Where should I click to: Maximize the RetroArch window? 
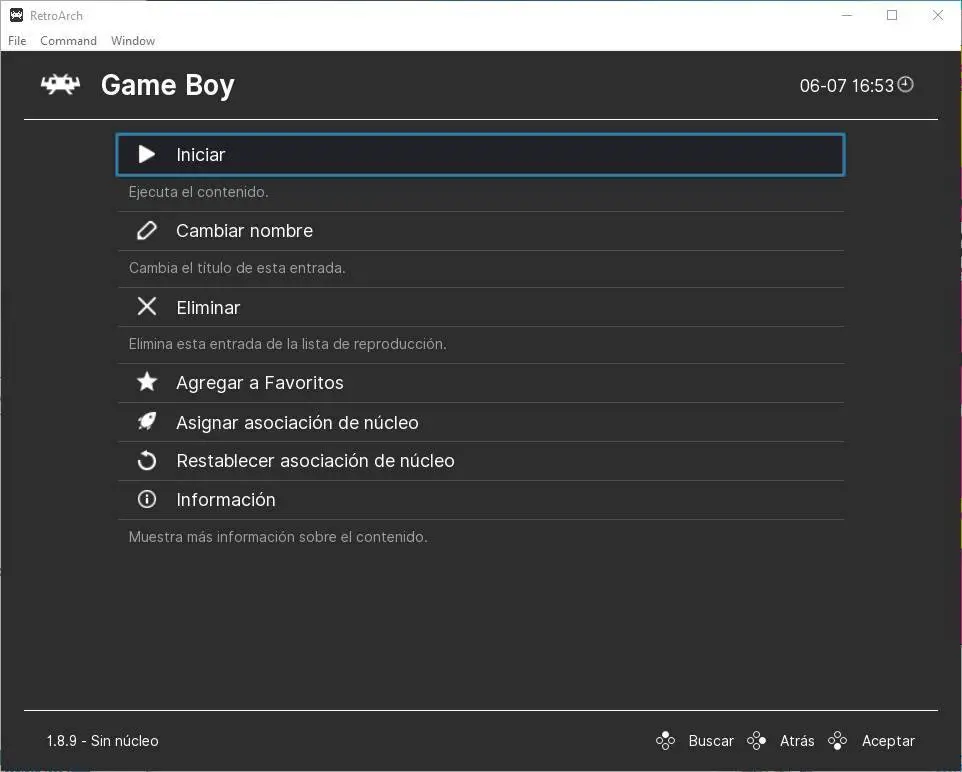pos(892,15)
